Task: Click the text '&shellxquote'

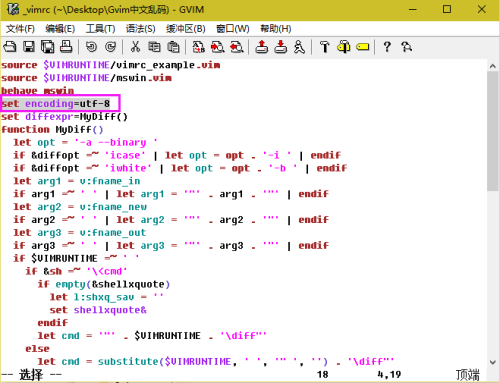Action: point(128,284)
